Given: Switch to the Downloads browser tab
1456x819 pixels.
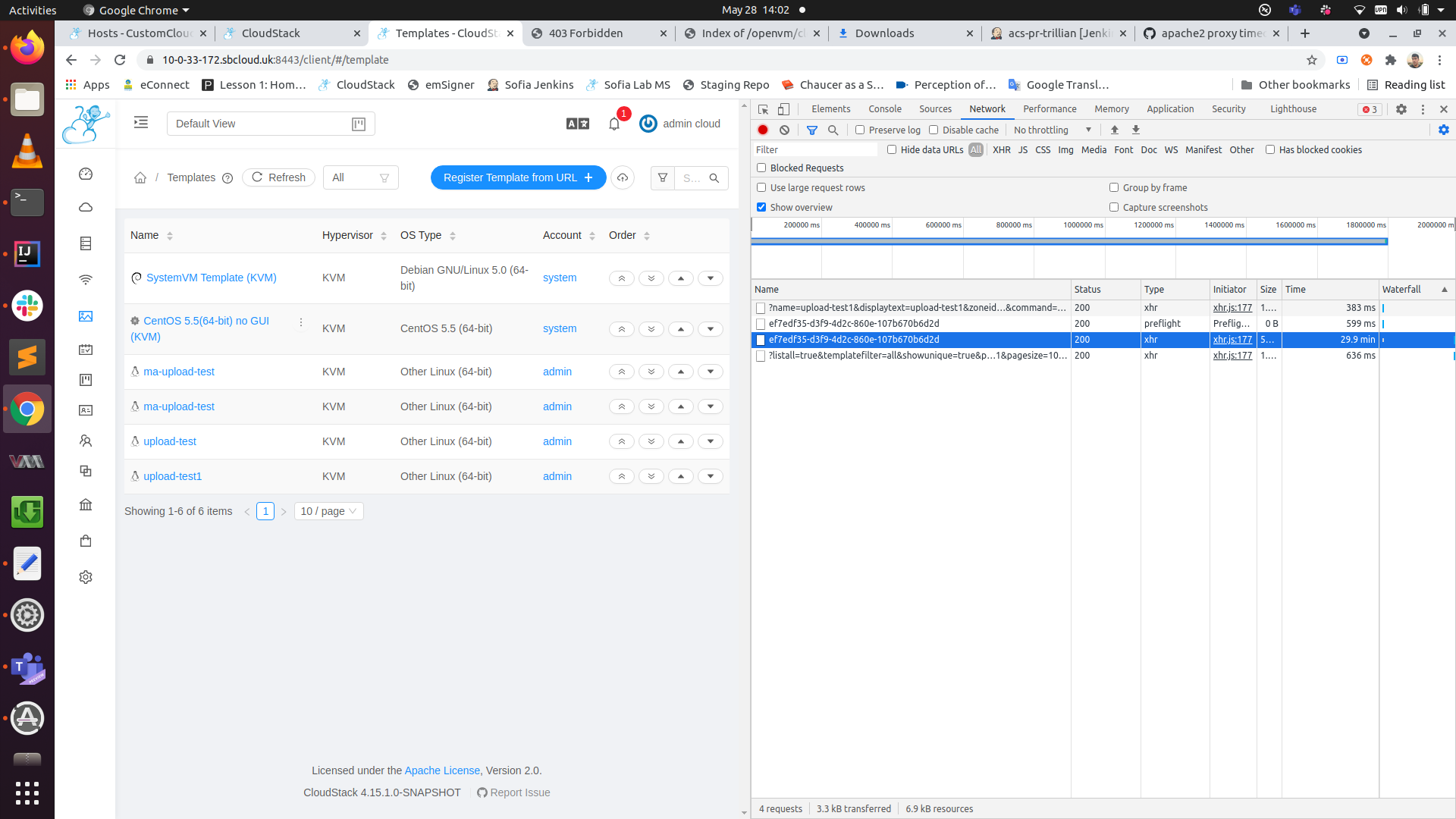Looking at the screenshot, I should click(x=884, y=33).
